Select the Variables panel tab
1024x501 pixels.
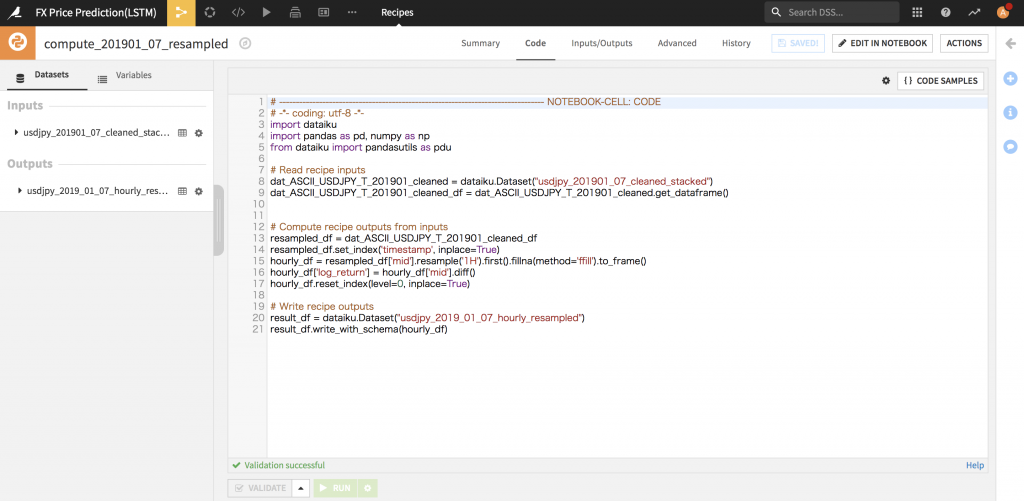pos(125,76)
